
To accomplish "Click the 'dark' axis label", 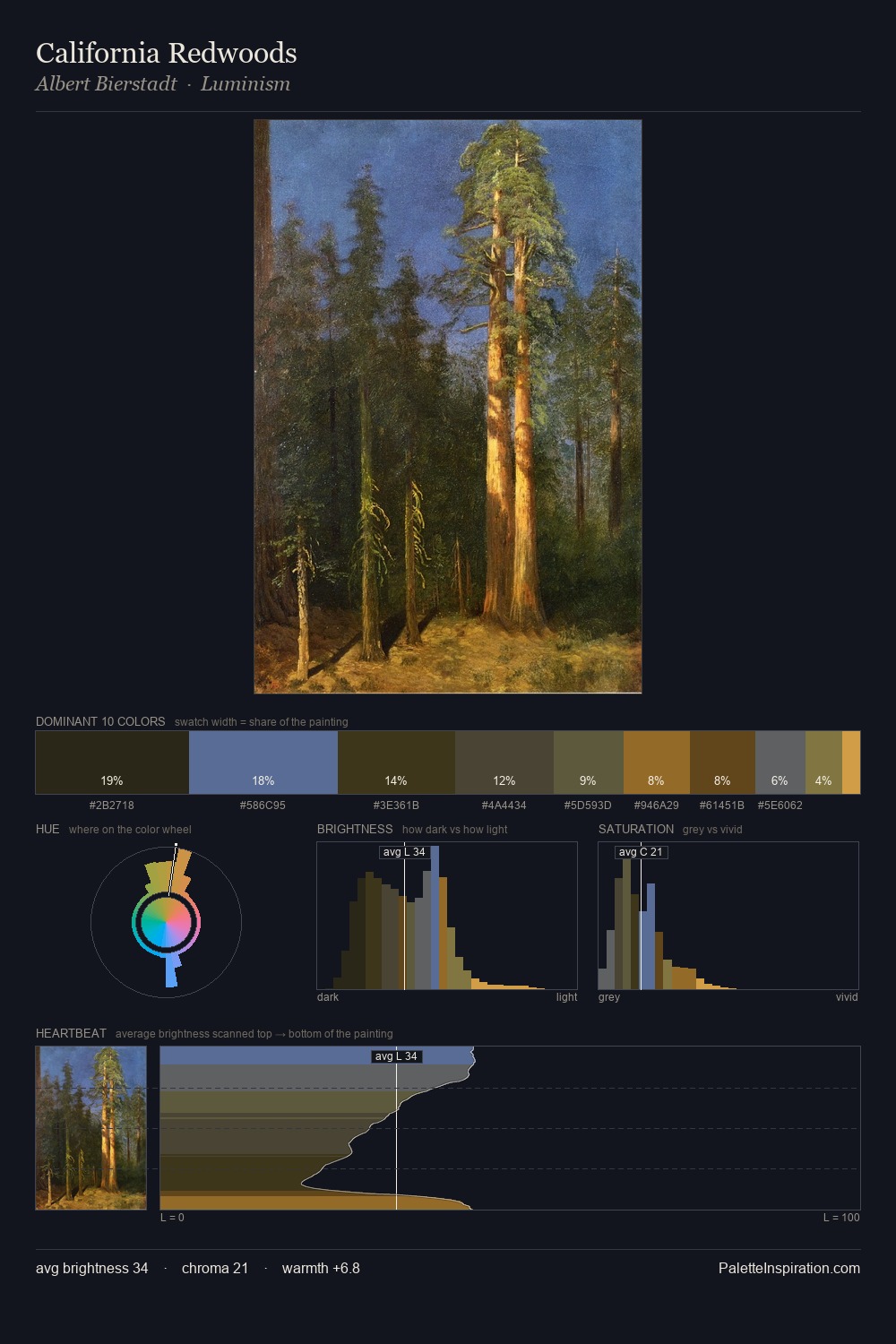I will point(328,997).
